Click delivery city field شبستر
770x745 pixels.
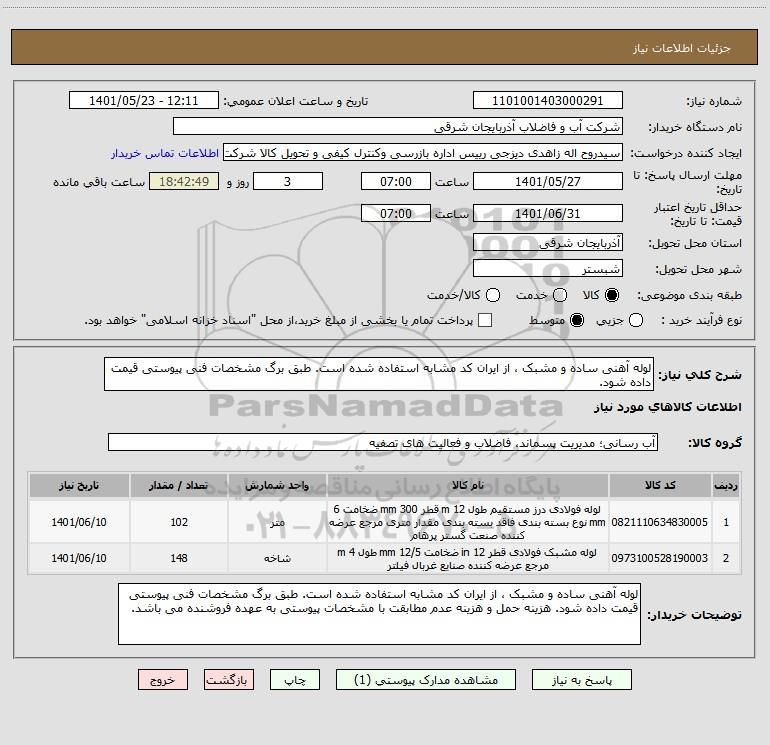548,269
